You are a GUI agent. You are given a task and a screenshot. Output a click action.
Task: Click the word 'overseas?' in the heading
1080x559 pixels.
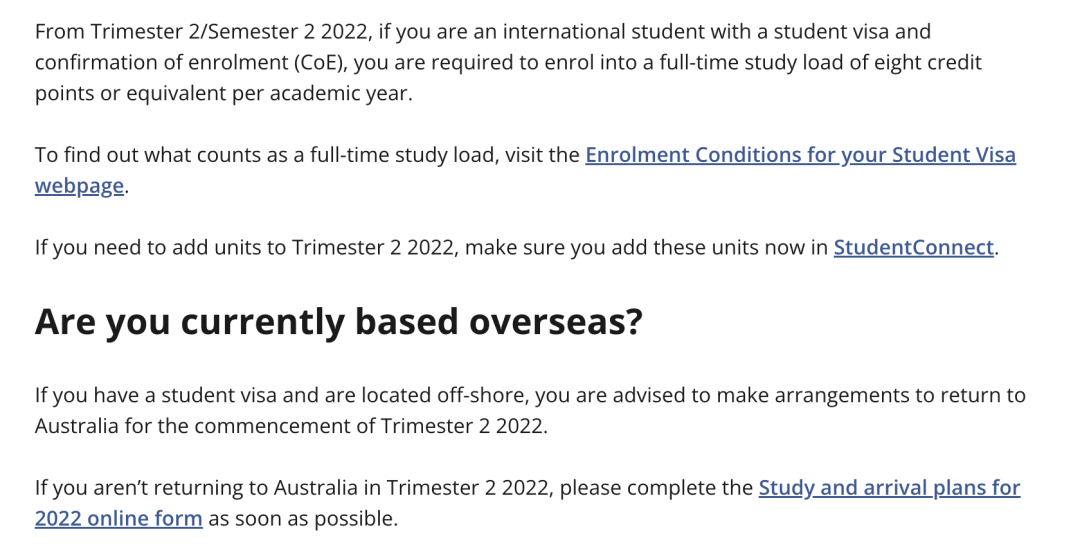(556, 321)
